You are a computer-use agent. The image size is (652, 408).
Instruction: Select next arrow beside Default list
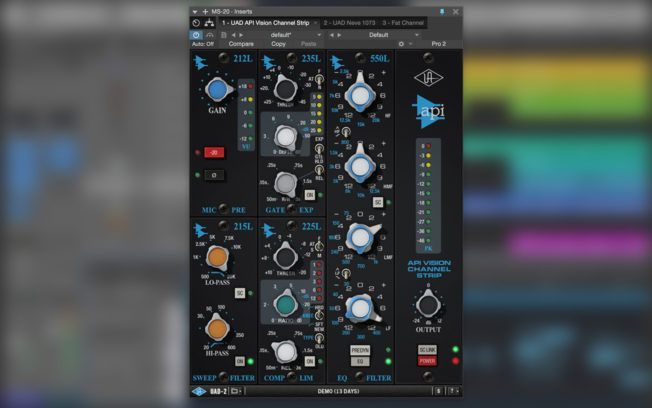tap(339, 35)
